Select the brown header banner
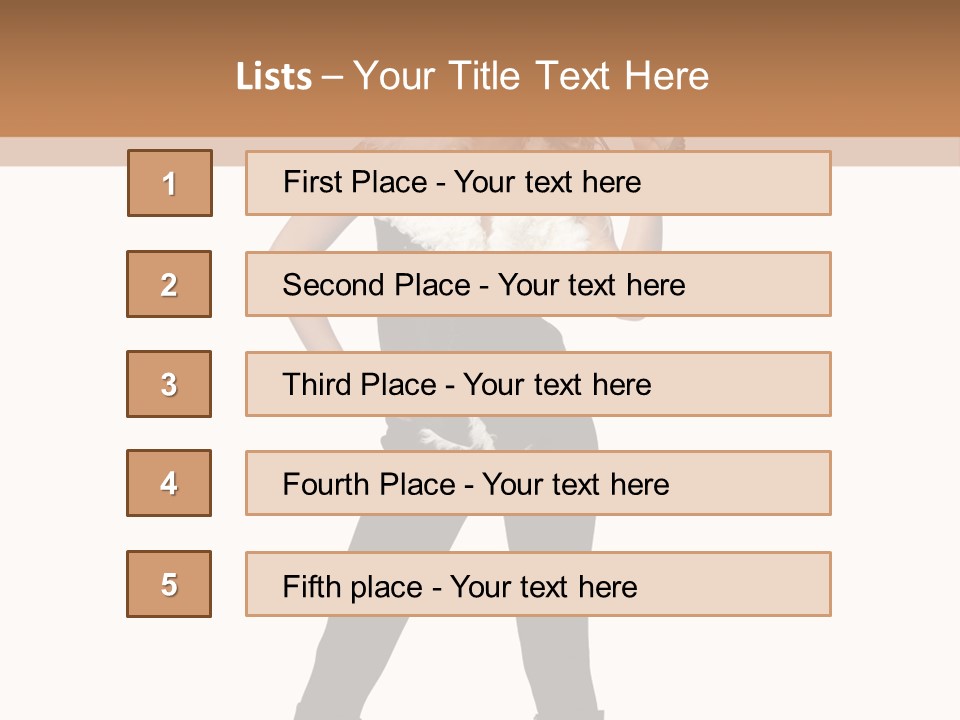 click(480, 69)
